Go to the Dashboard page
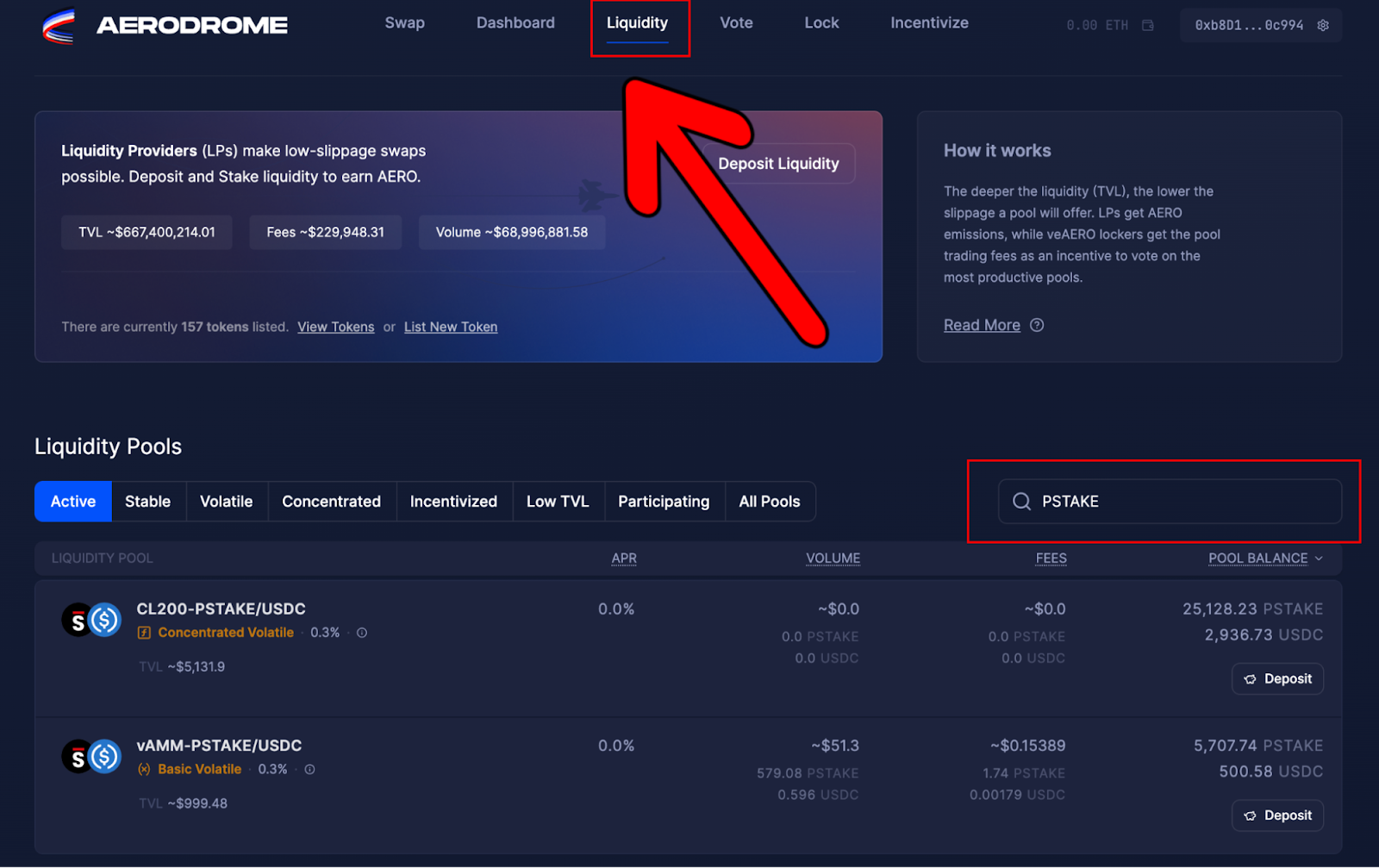The width and height of the screenshot is (1379, 868). click(x=515, y=23)
